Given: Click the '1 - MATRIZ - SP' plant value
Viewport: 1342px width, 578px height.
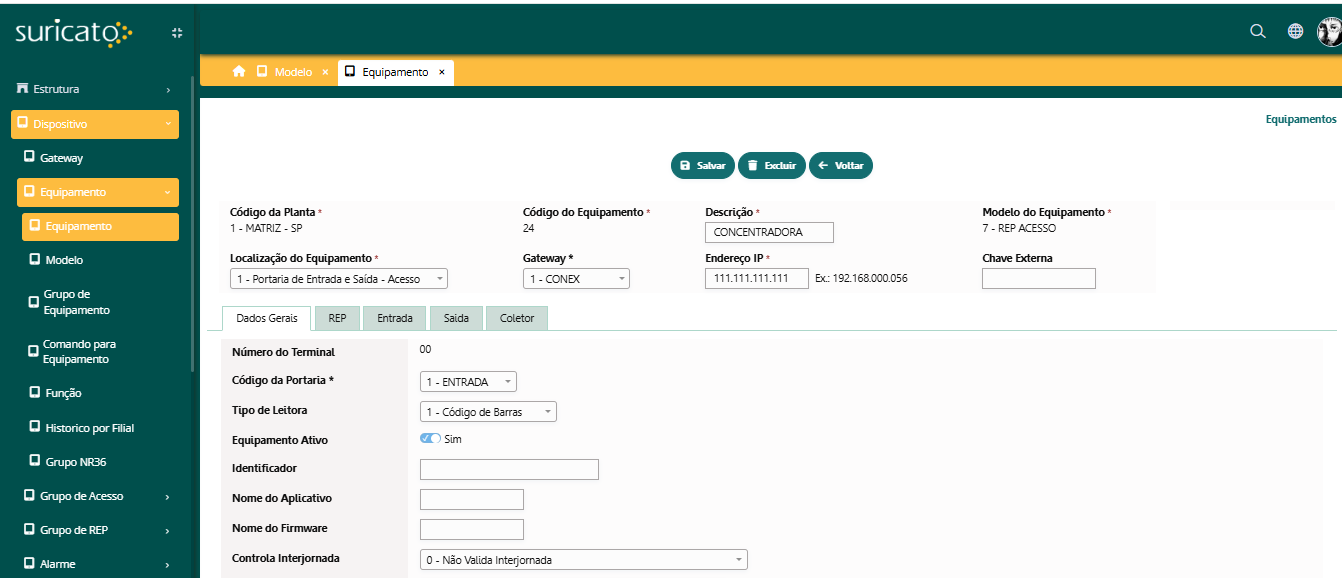Looking at the screenshot, I should click(x=266, y=228).
